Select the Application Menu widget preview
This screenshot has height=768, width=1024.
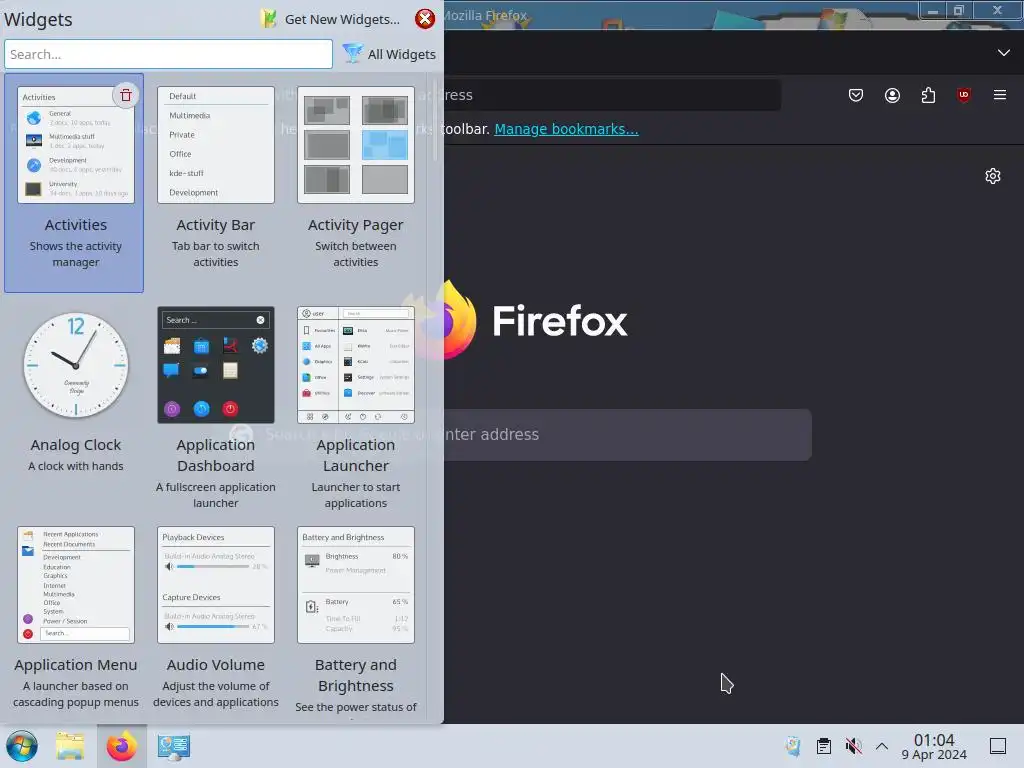pos(76,585)
